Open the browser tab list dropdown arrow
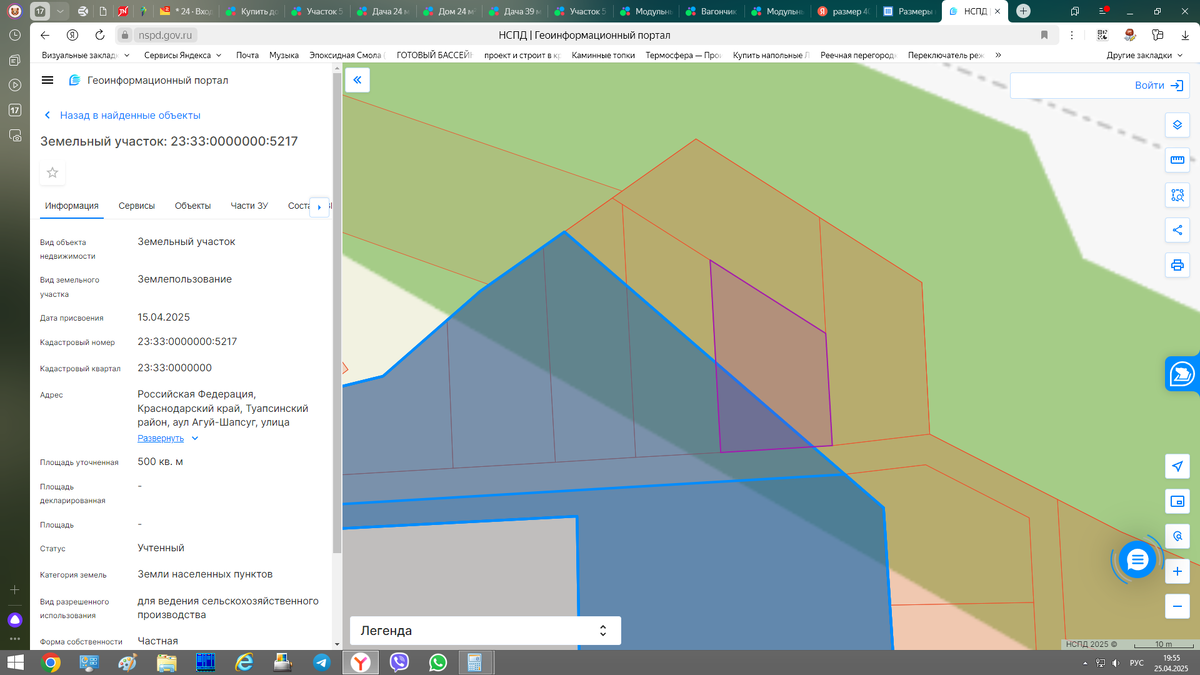This screenshot has height=675, width=1200. pyautogui.click(x=59, y=12)
